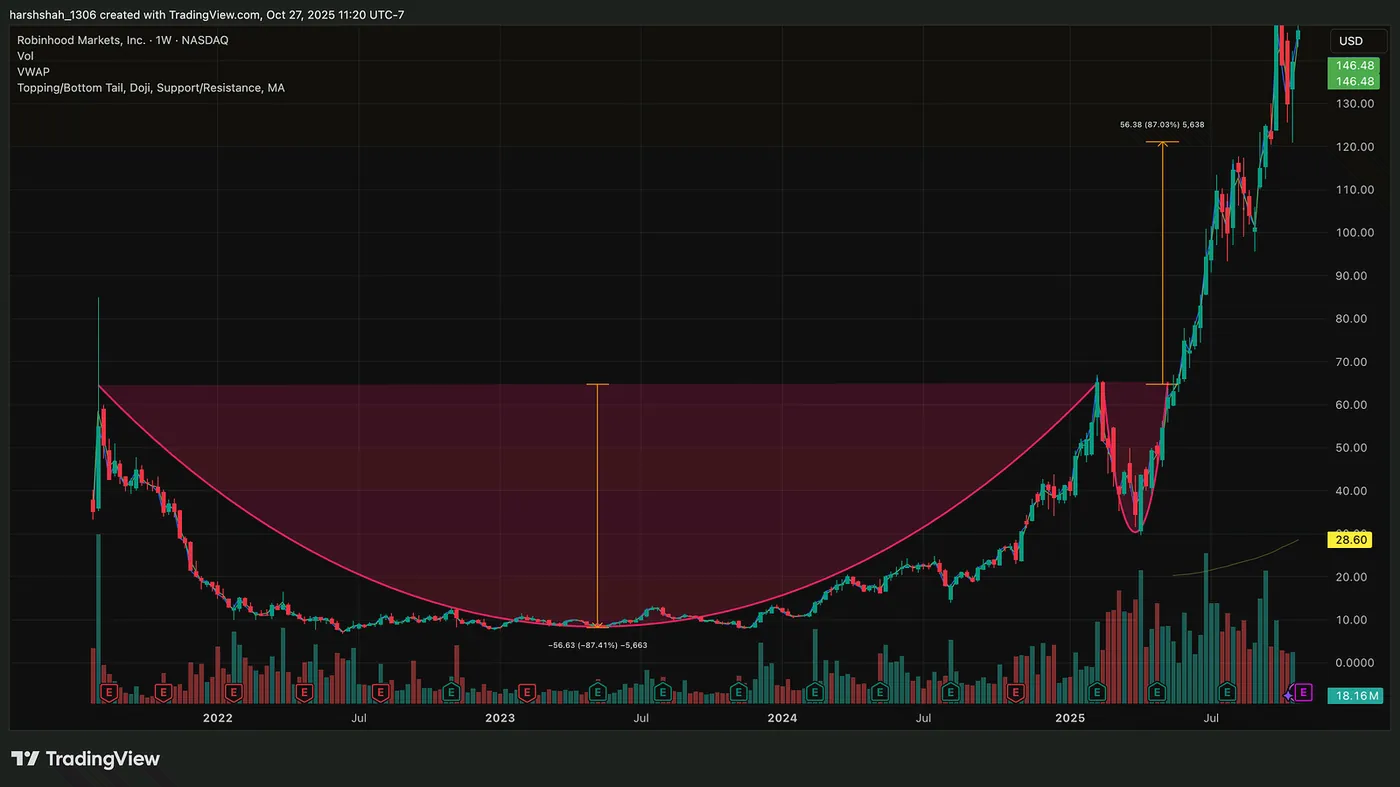Click green E marker right of Jul 2023 label
The image size is (1400, 787).
pos(662,691)
